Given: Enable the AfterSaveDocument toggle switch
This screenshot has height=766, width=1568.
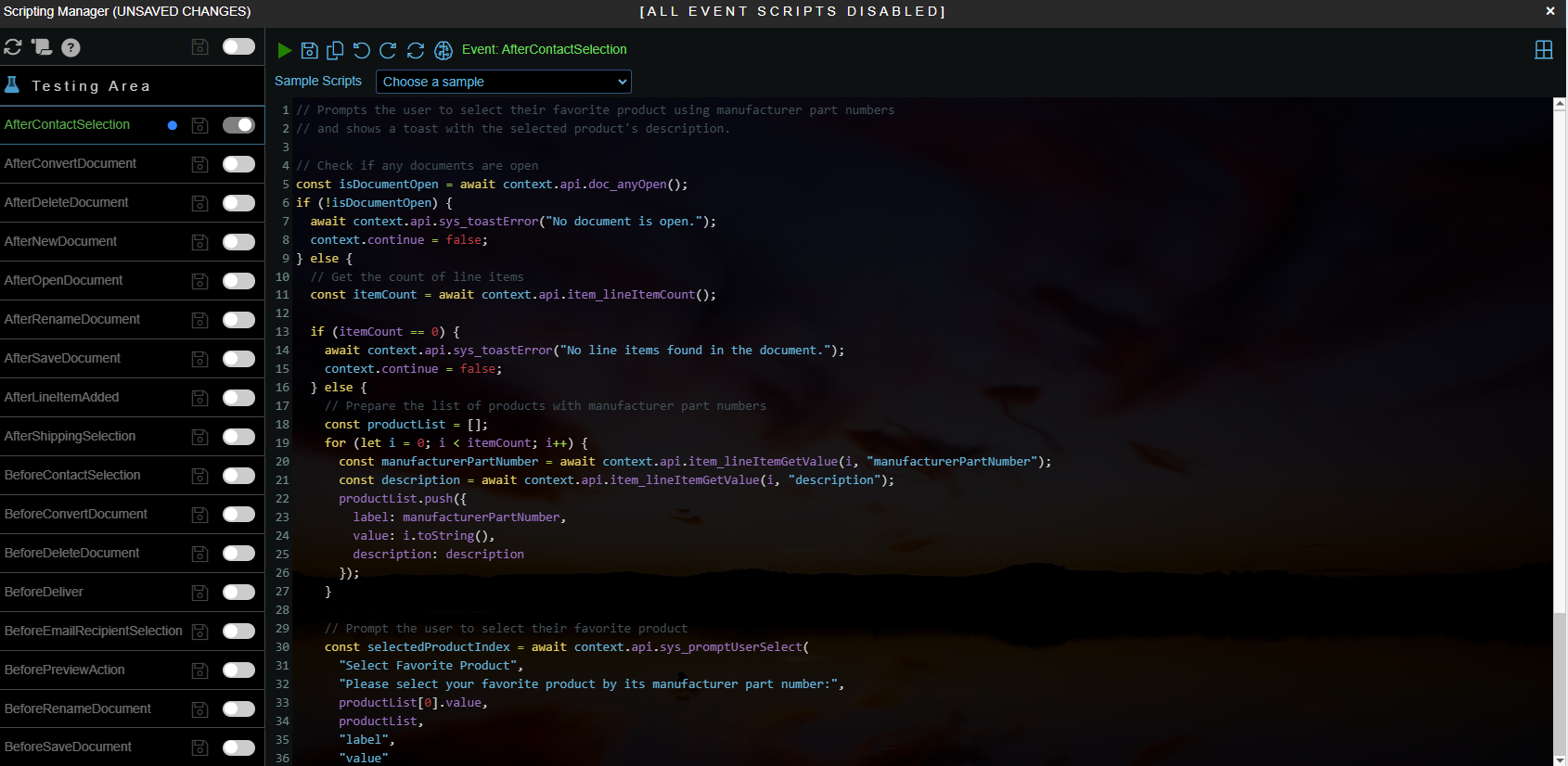Looking at the screenshot, I should 238,359.
